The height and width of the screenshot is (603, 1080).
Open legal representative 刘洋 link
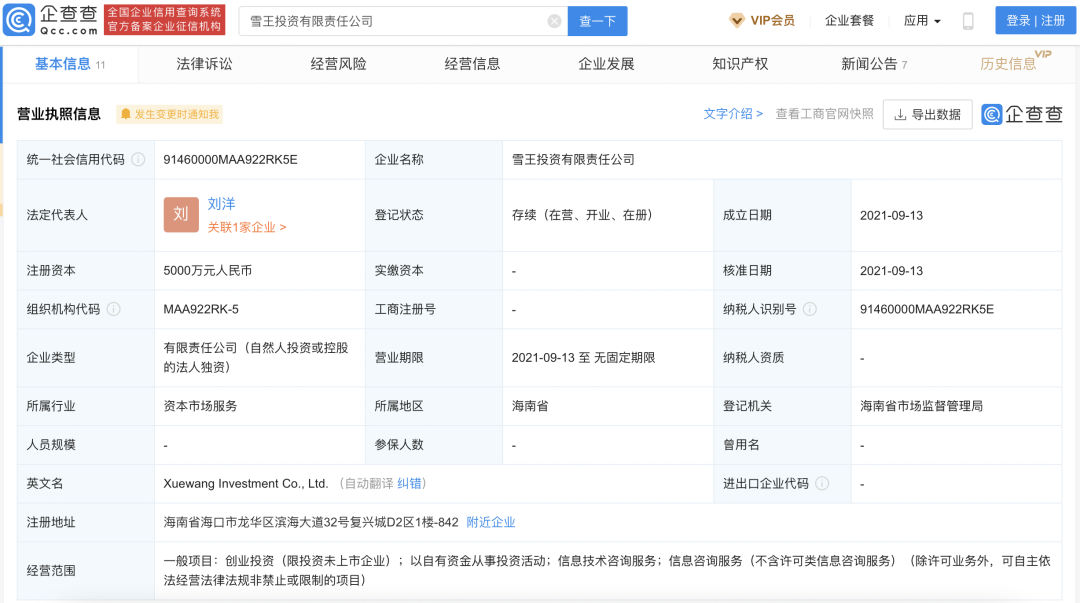click(221, 204)
